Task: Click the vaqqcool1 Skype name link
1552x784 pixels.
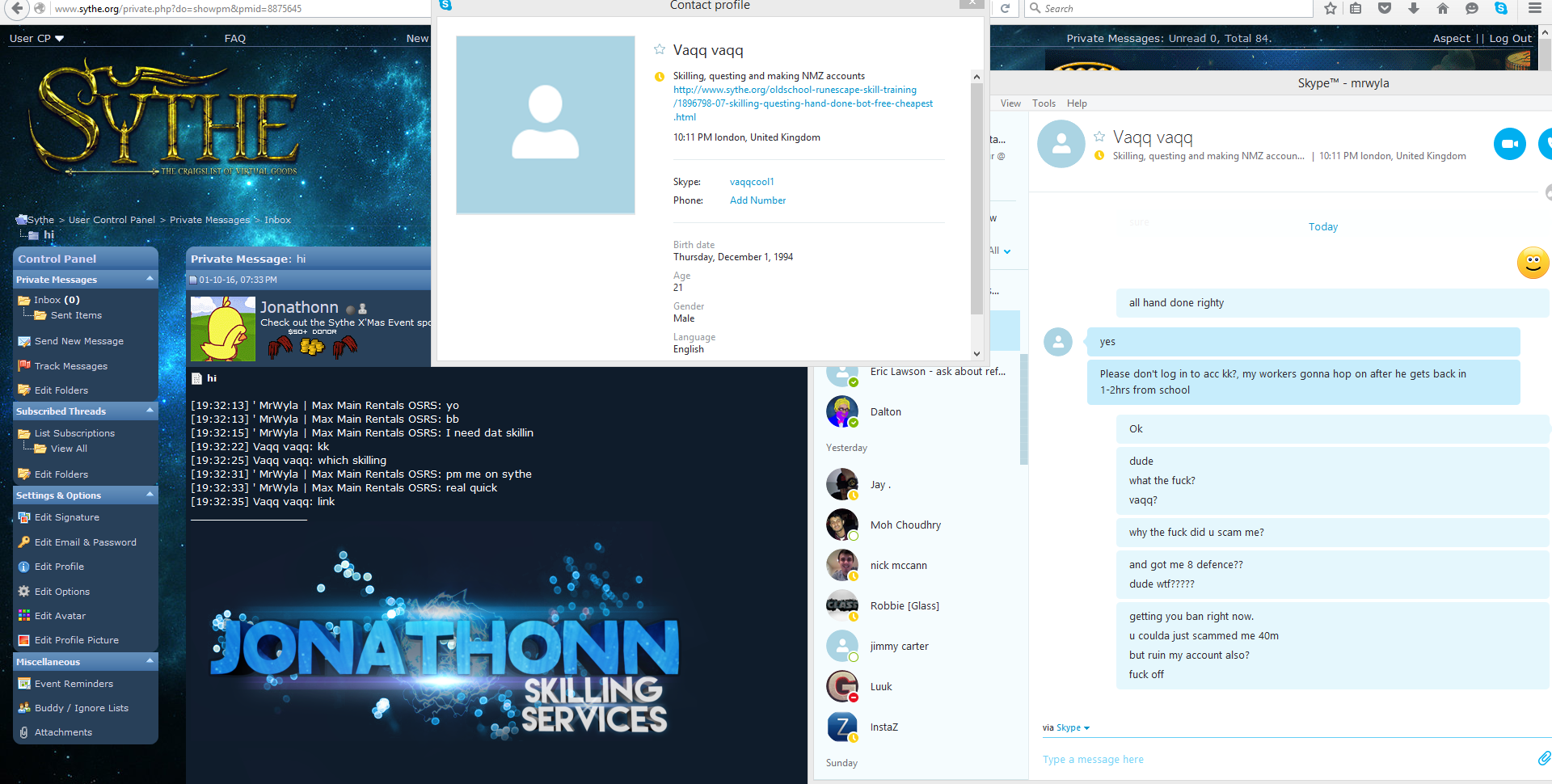Action: pyautogui.click(x=752, y=182)
